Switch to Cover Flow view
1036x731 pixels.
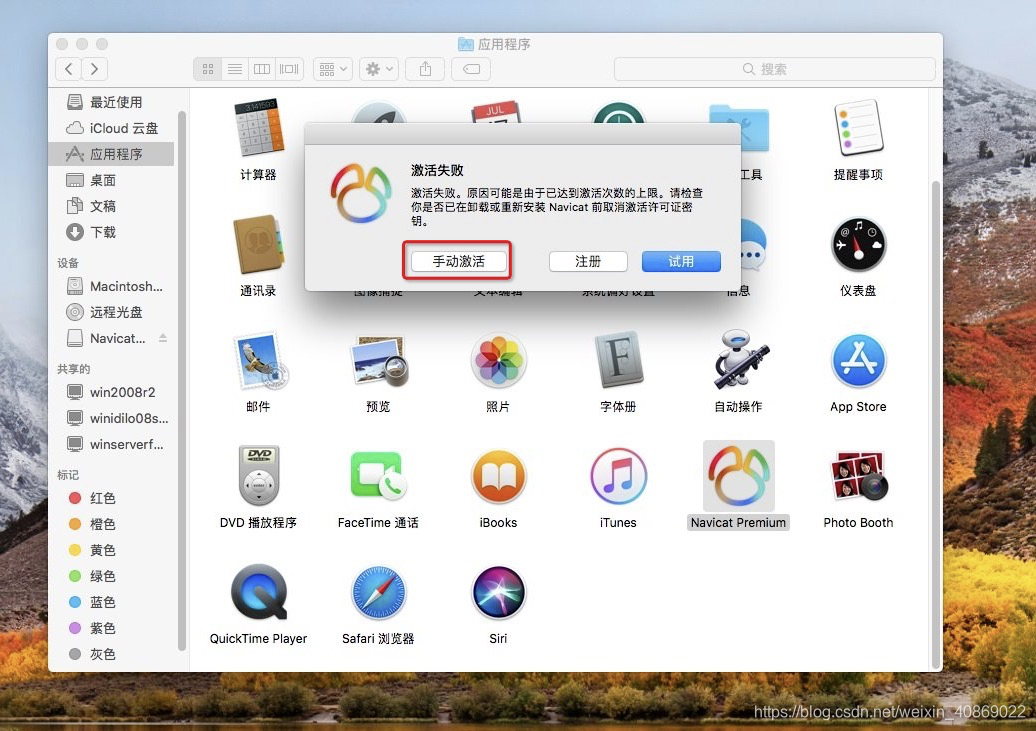(x=289, y=69)
